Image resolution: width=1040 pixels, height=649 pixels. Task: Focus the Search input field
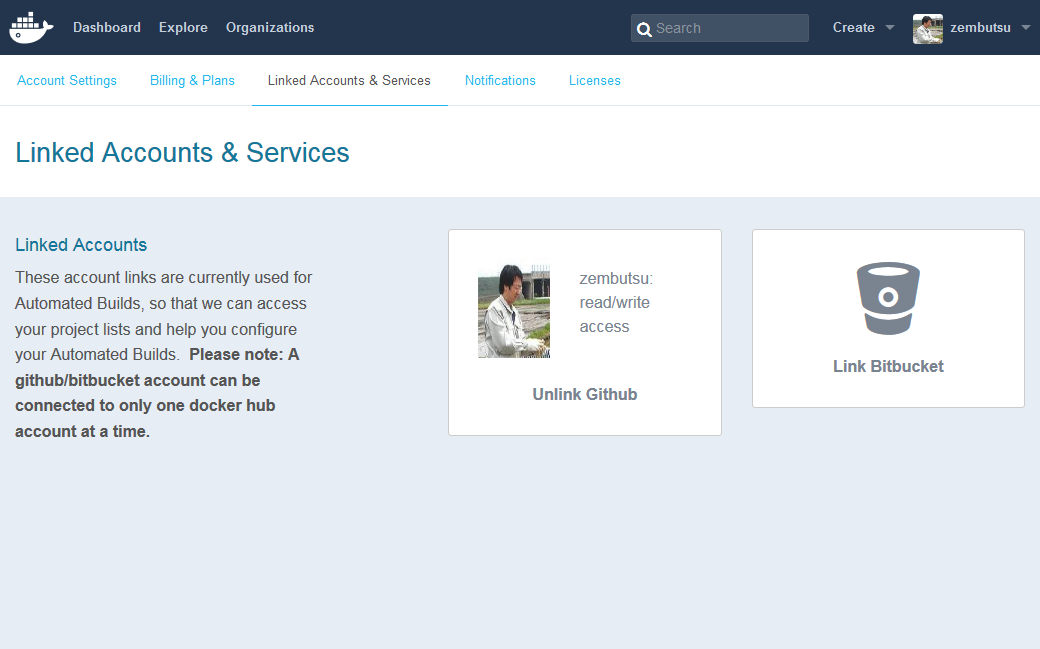point(720,28)
